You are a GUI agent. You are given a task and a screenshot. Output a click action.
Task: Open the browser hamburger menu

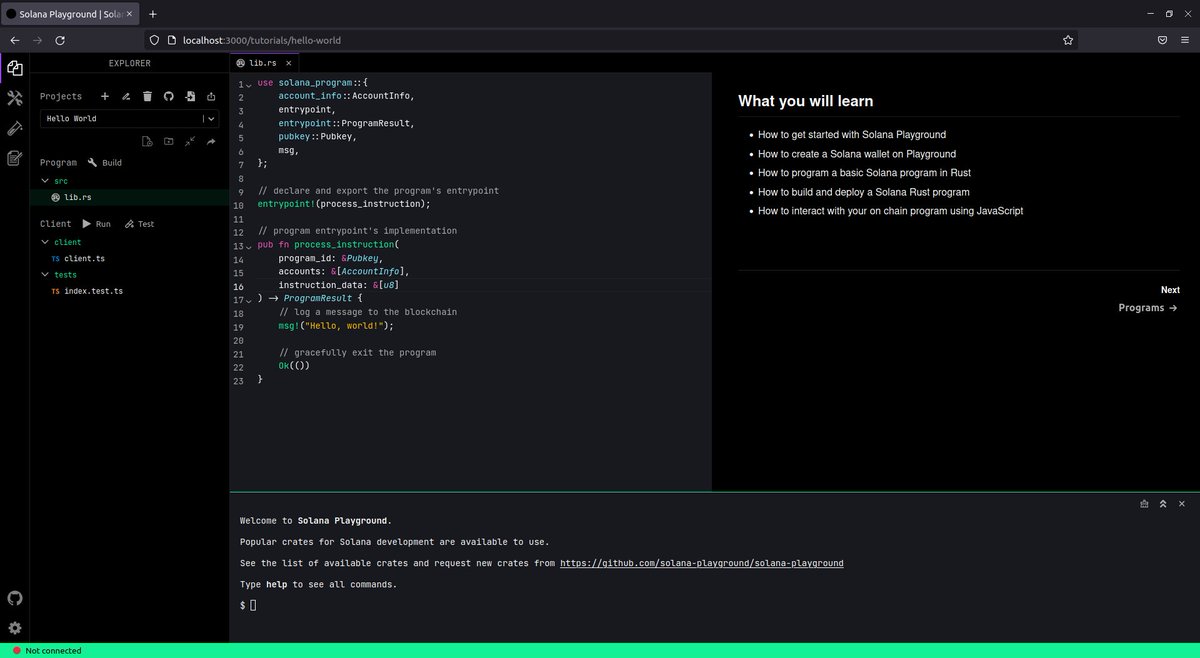tap(1185, 40)
